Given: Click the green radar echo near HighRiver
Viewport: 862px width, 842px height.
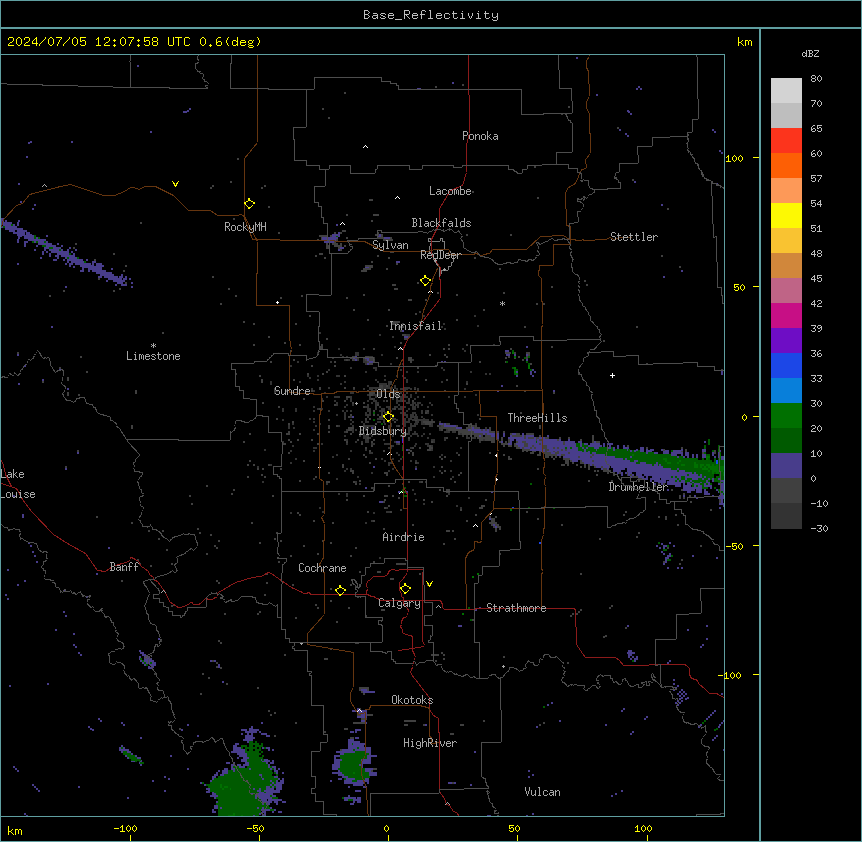Looking at the screenshot, I should point(352,764).
